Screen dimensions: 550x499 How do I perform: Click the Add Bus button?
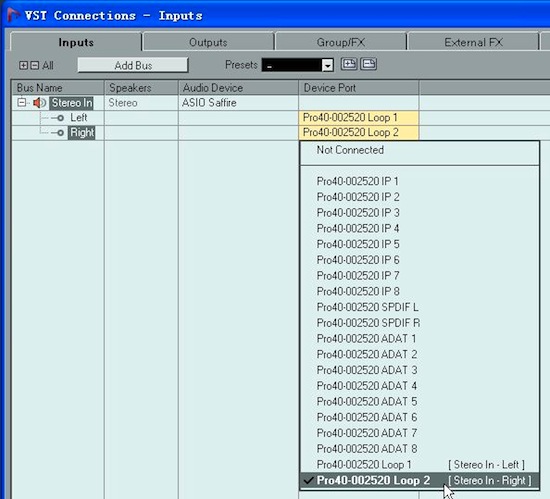pyautogui.click(x=133, y=65)
